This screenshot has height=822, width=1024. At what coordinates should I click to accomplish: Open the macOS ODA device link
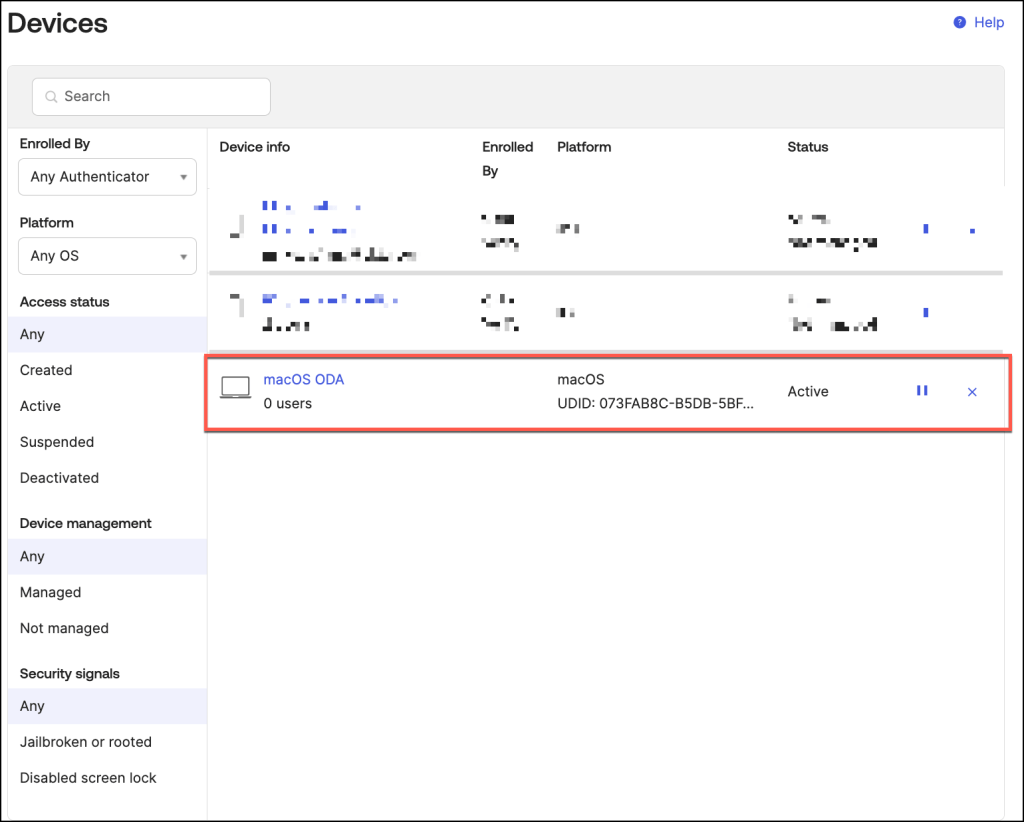click(303, 379)
